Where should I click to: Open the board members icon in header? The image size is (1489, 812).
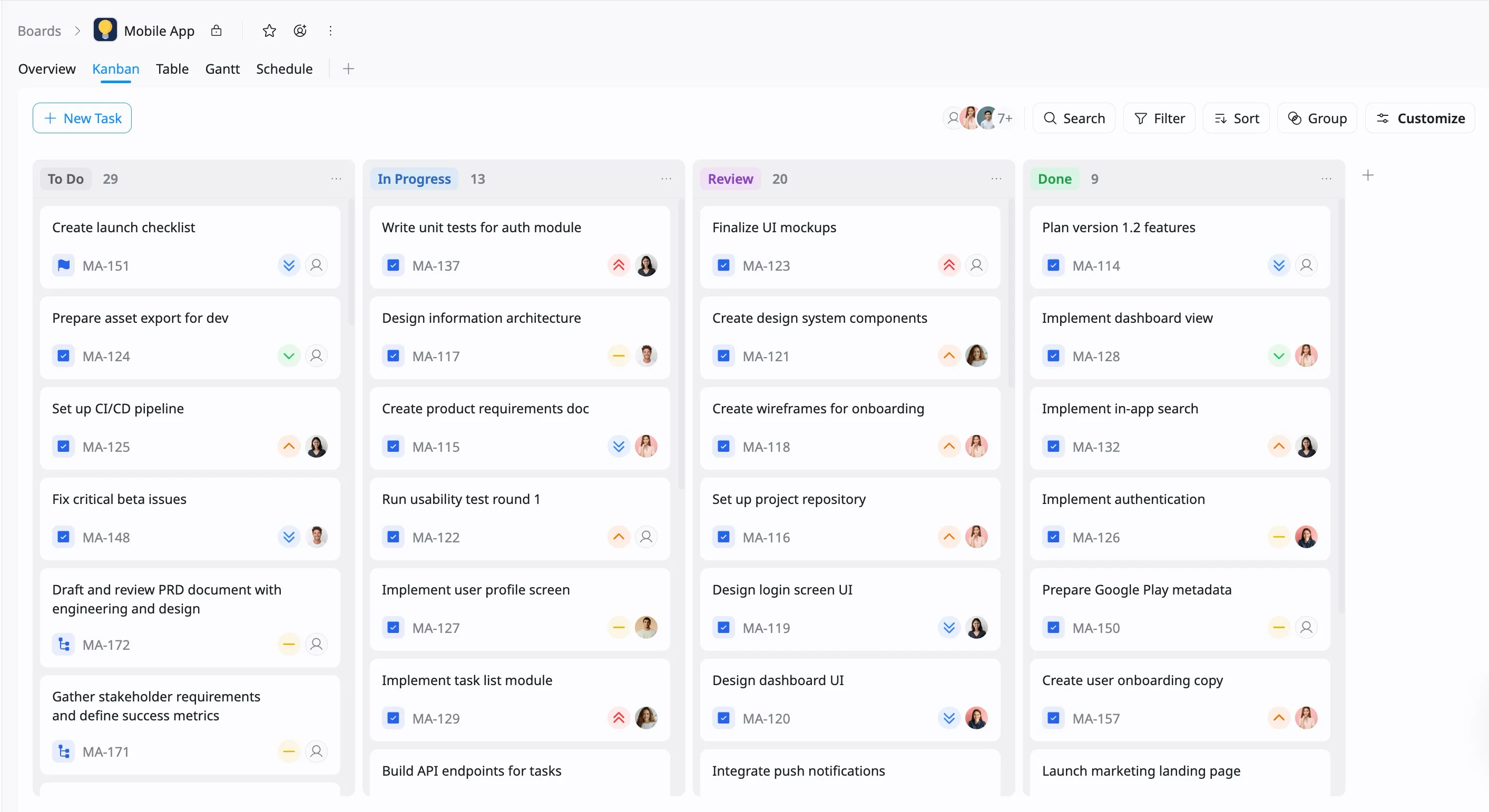(300, 31)
